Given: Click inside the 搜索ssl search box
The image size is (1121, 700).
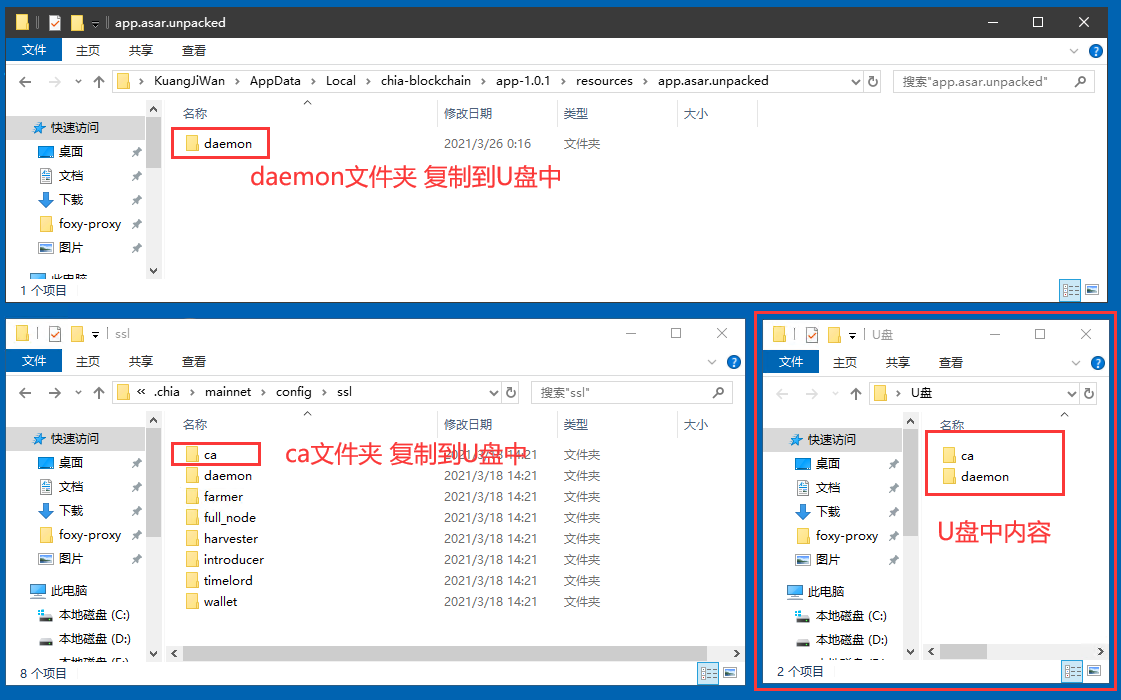Looking at the screenshot, I should click(x=630, y=392).
